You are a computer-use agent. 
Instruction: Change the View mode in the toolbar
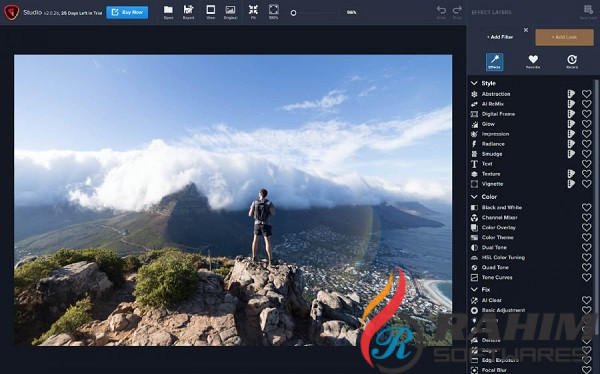tap(210, 12)
